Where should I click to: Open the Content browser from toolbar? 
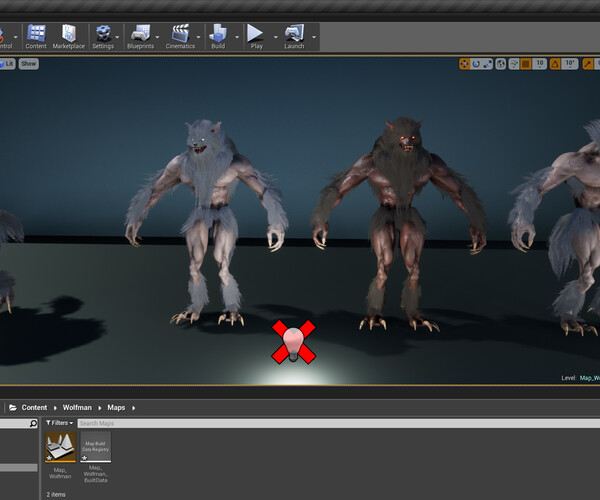[x=36, y=37]
